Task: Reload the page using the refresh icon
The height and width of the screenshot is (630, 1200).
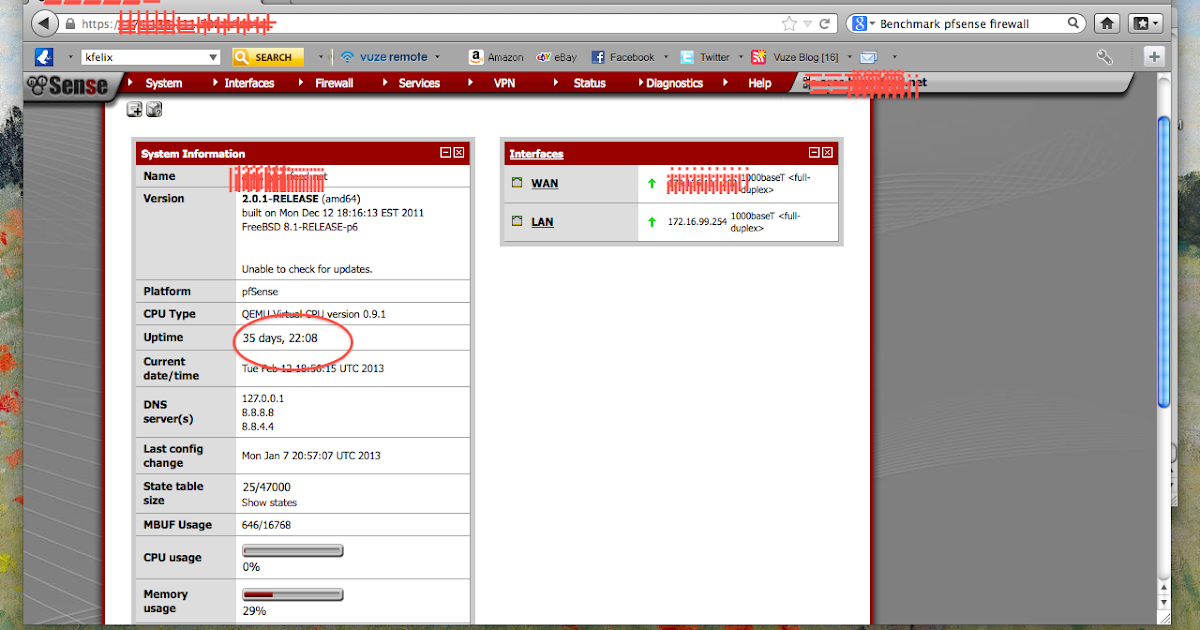Action: (x=825, y=23)
